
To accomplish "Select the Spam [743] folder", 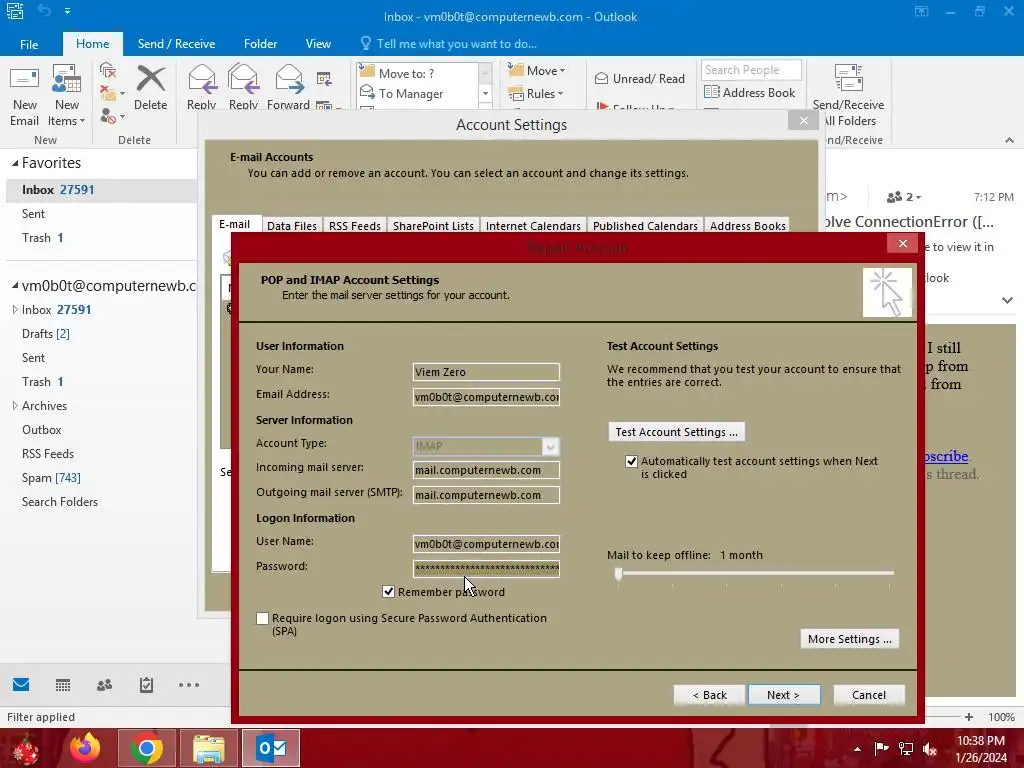I will tap(51, 477).
